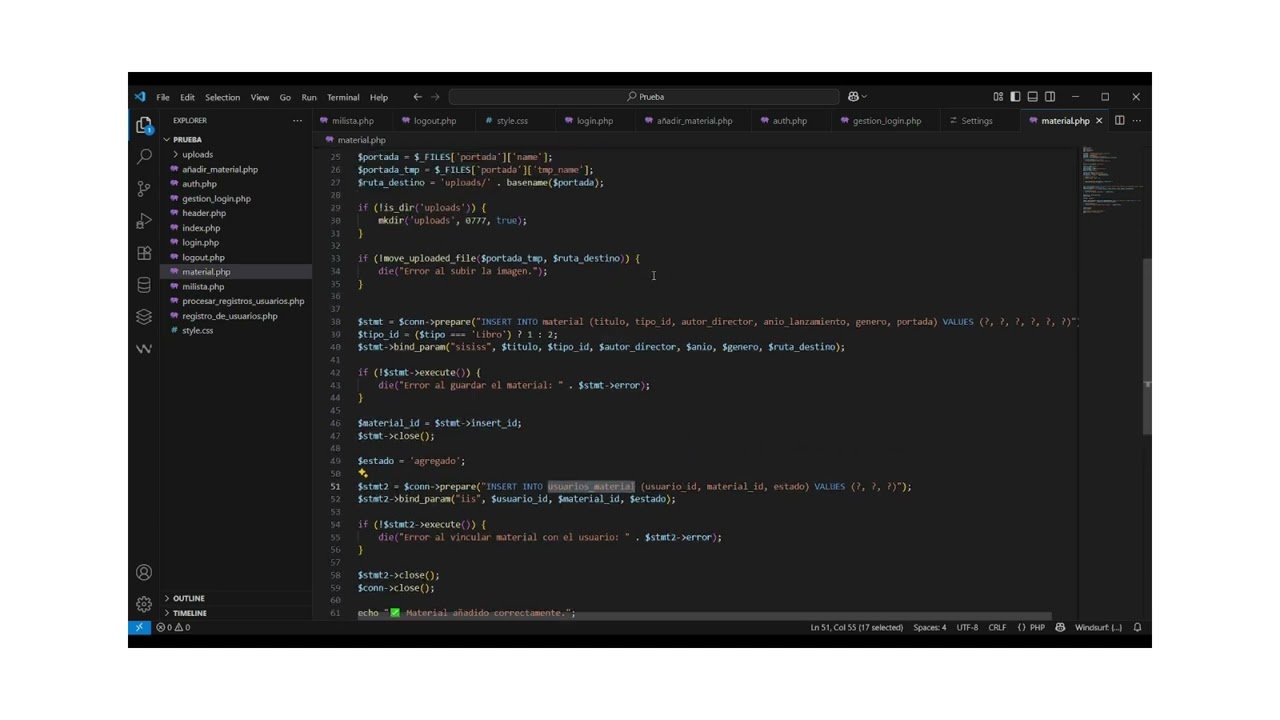This screenshot has height=720, width=1280.
Task: Switch to the milista.php tab
Action: click(x=353, y=121)
